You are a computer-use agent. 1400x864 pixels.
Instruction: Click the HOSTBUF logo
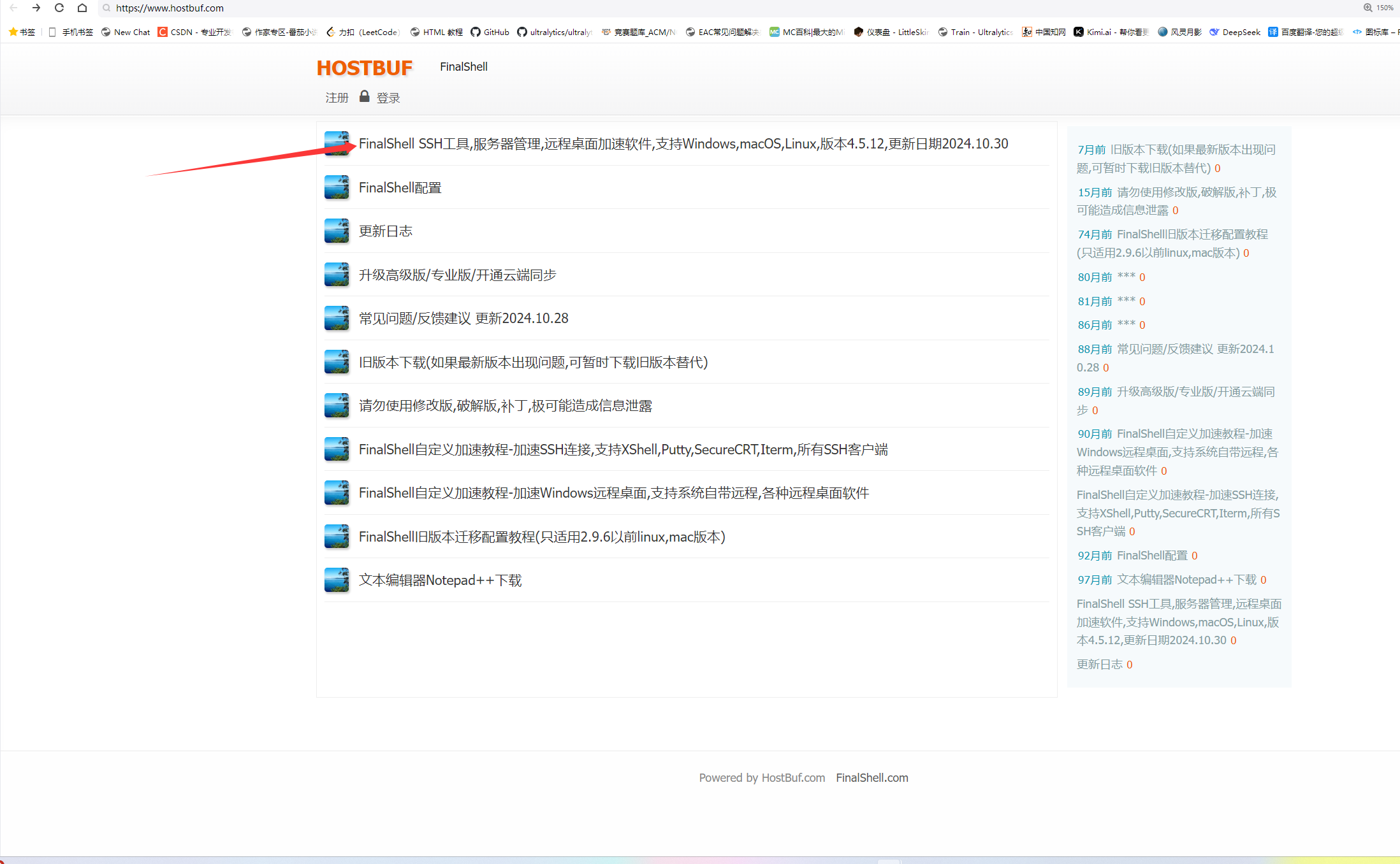click(364, 68)
